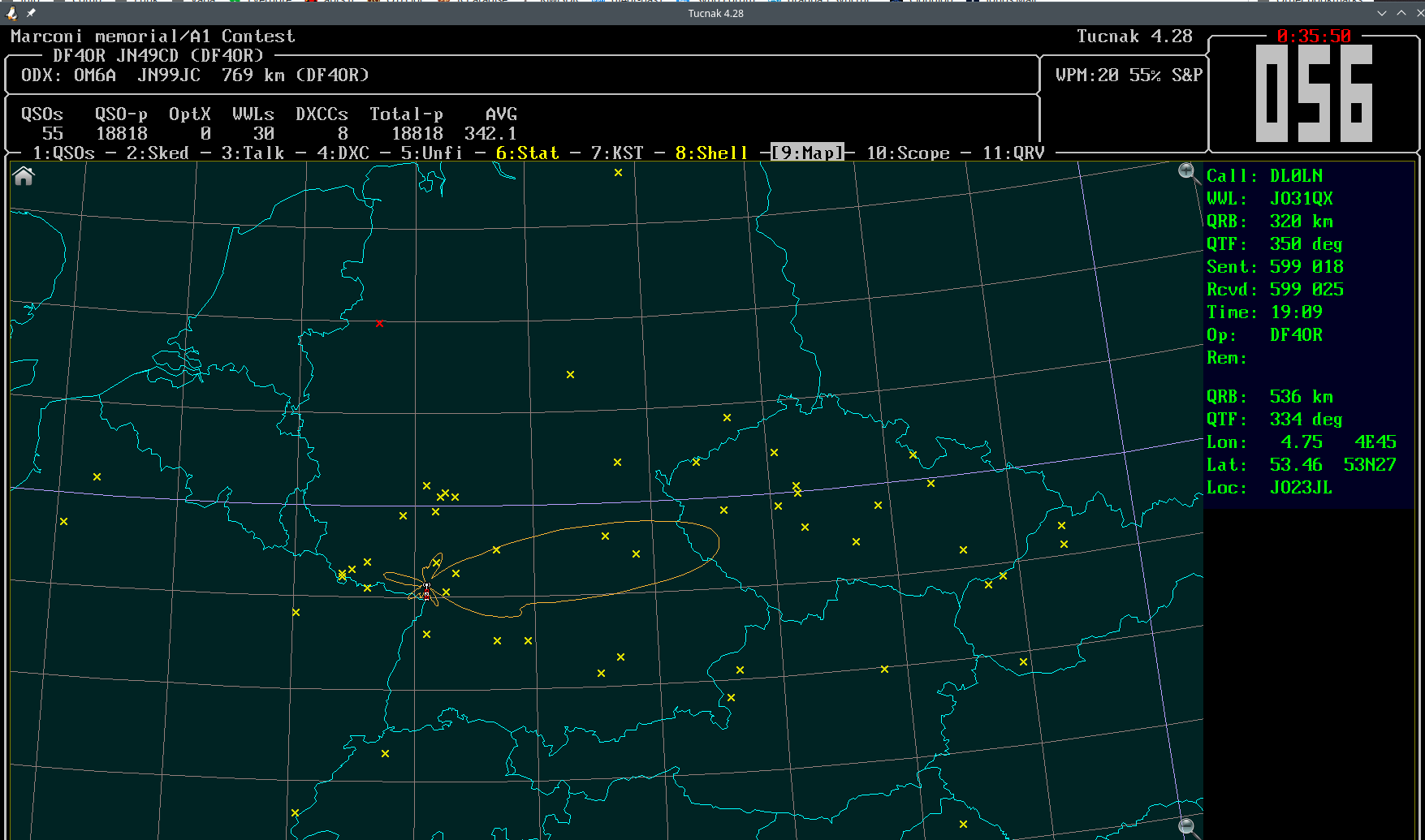Select the northernmost yellow X marker on map

click(x=618, y=173)
